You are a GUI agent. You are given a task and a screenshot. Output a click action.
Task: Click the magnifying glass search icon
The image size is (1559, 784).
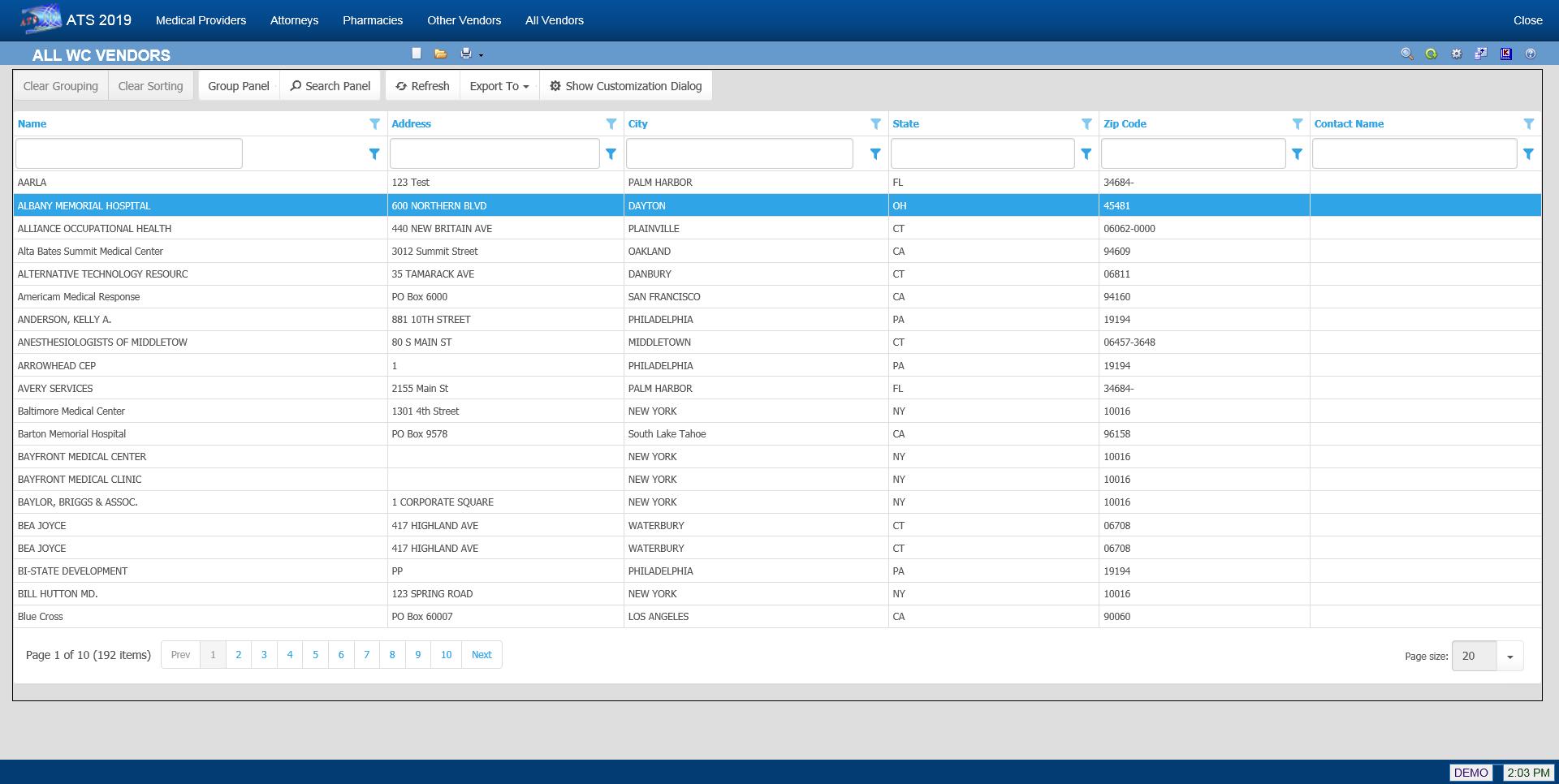[1406, 54]
